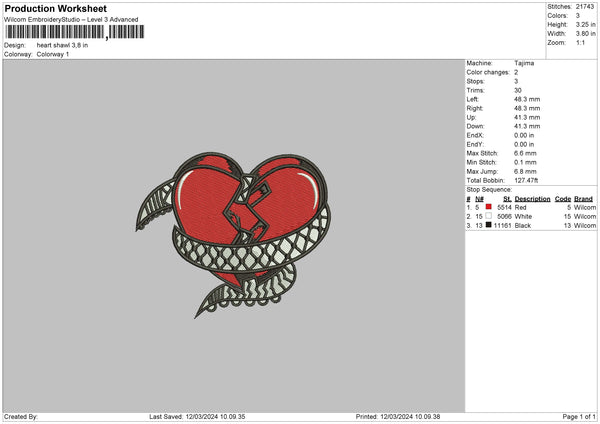Image resolution: width=600 pixels, height=424 pixels.
Task: Click the 'Last Saved: 12/03/2024 10.09.35' footer text
Action: [197, 417]
